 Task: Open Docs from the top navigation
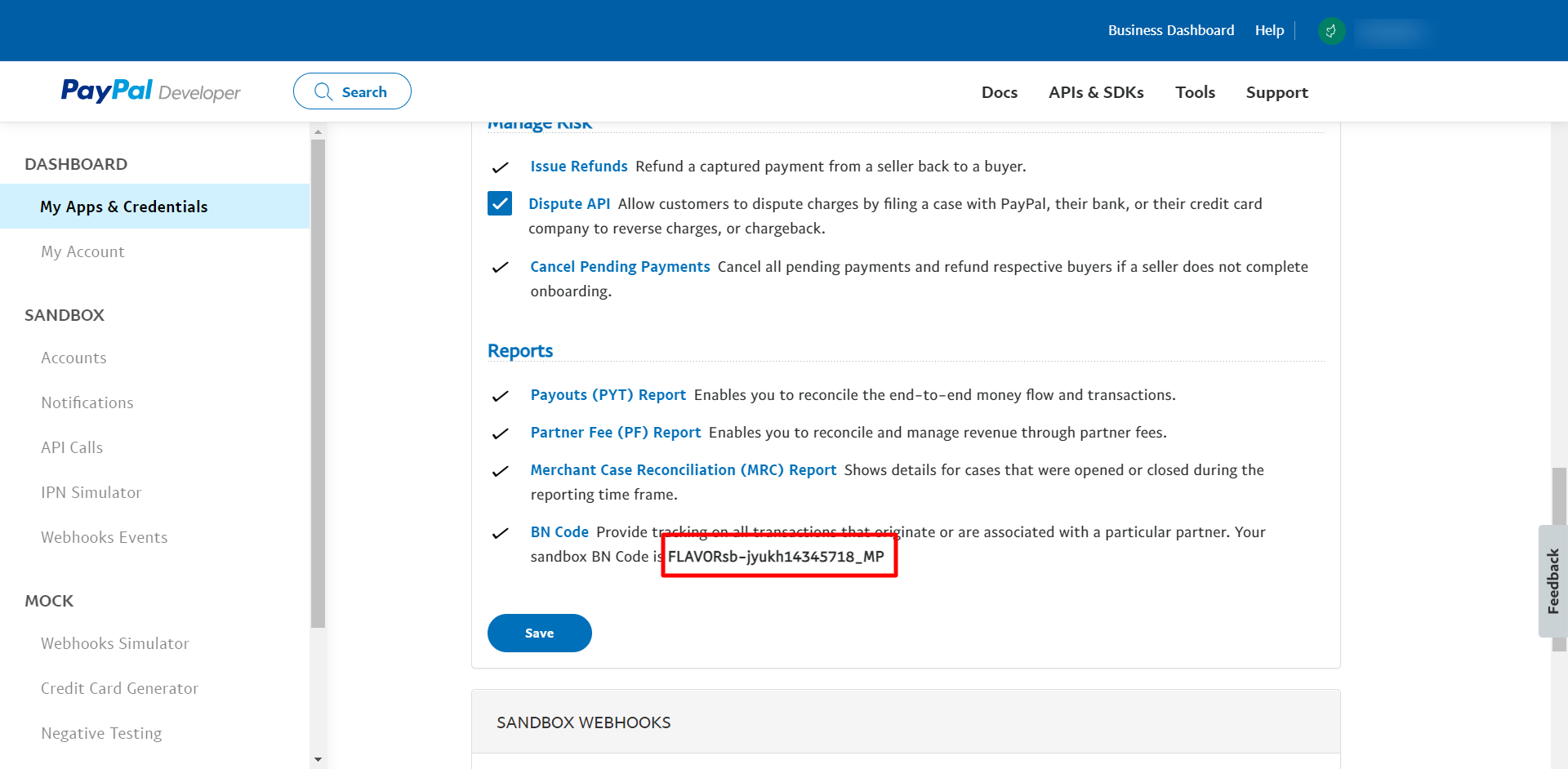(999, 92)
